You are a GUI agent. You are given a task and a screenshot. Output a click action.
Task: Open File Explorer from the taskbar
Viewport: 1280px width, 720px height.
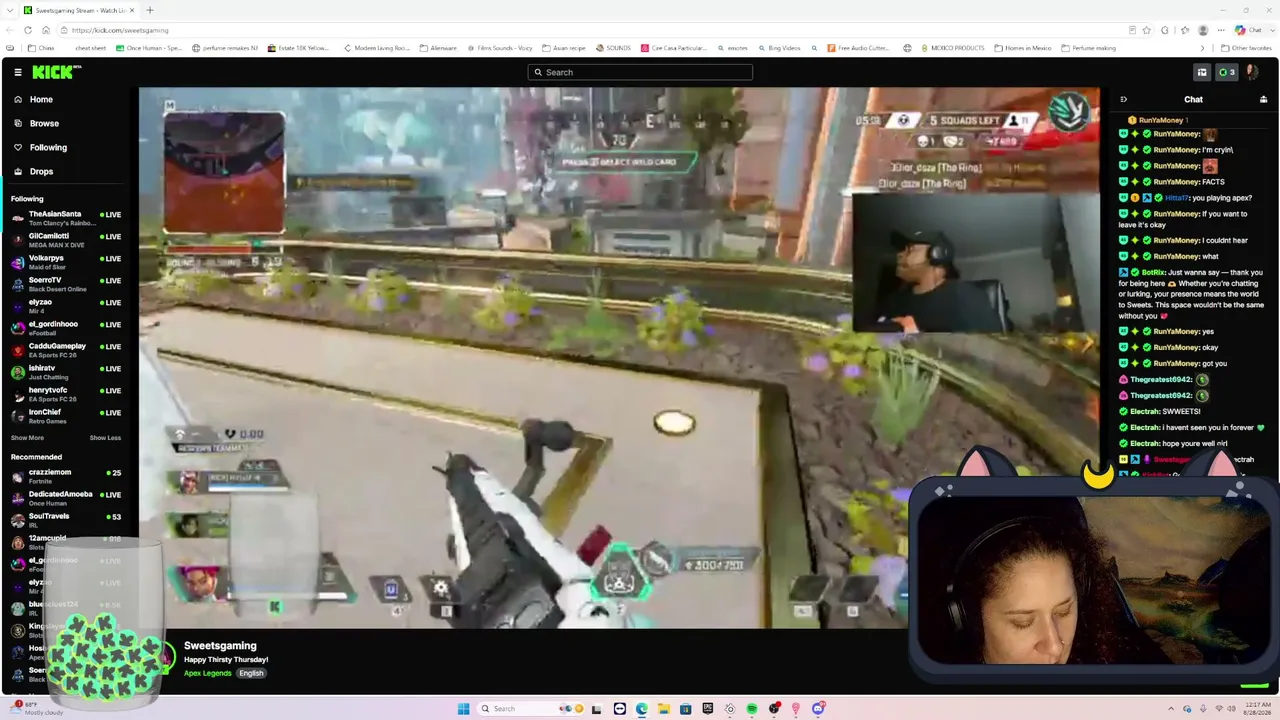pyautogui.click(x=663, y=709)
